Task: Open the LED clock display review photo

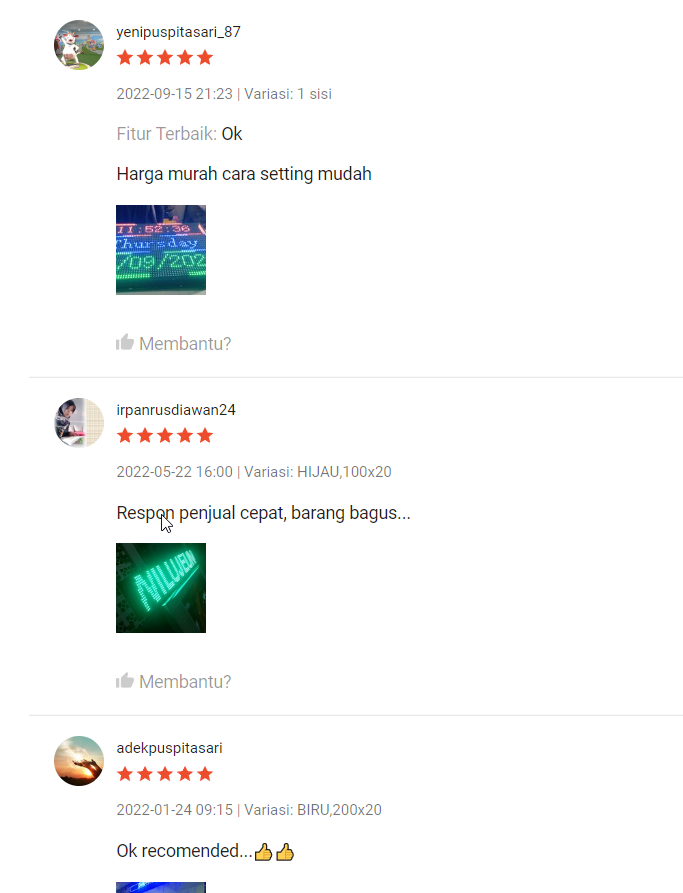Action: pos(161,250)
